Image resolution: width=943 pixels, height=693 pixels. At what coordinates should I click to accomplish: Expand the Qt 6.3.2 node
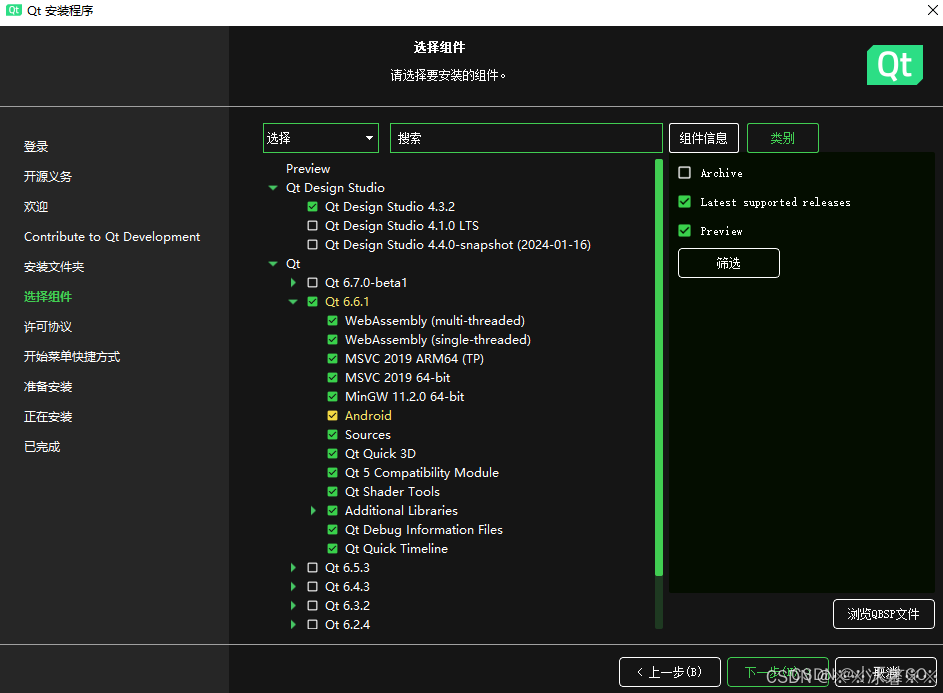point(293,606)
